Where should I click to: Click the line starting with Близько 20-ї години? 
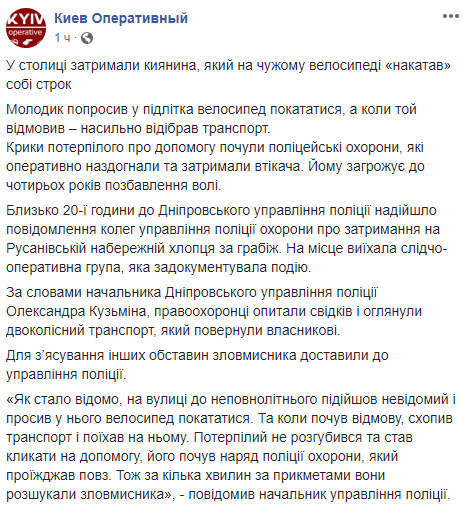pos(221,211)
